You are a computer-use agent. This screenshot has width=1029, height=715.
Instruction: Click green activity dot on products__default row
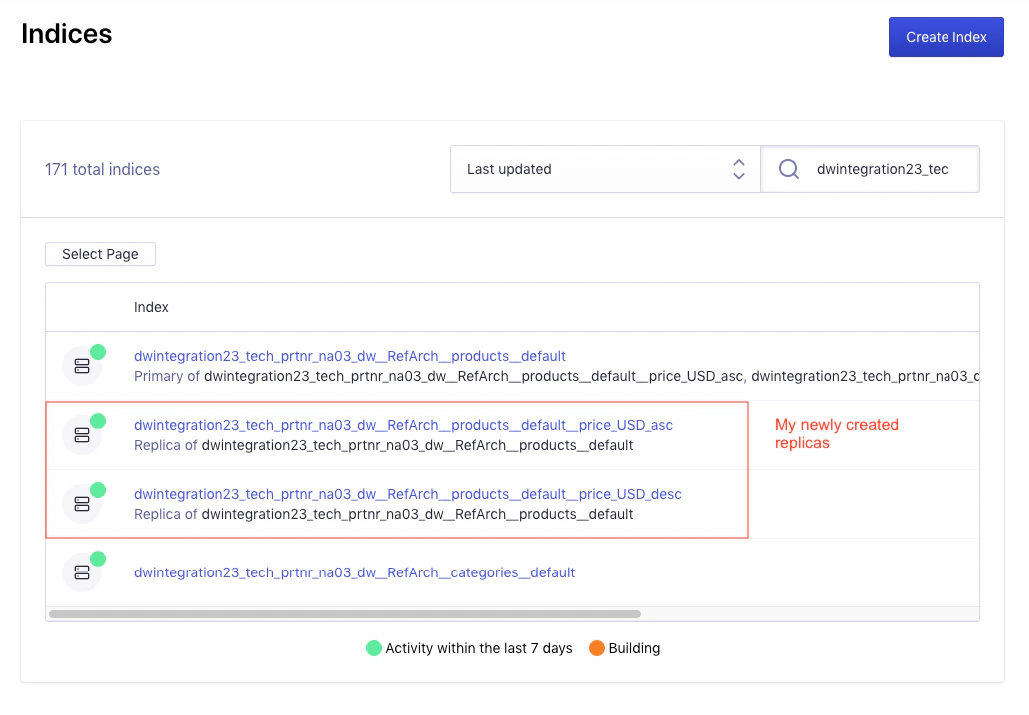98,351
